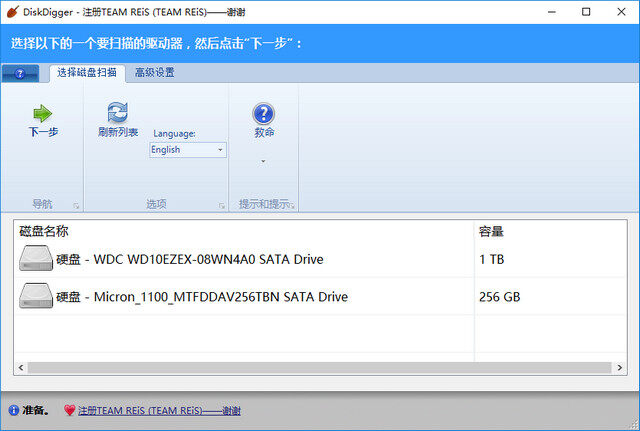
Task: Click the 准备。 status text
Action: click(x=36, y=410)
